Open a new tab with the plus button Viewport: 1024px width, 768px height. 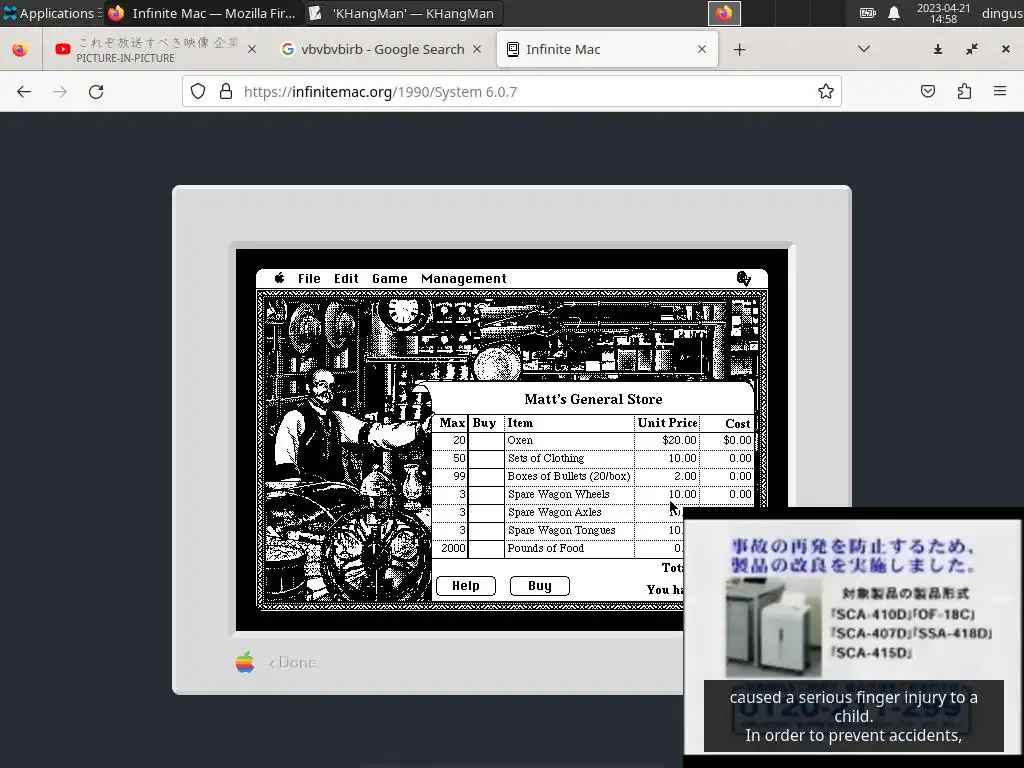click(x=739, y=50)
